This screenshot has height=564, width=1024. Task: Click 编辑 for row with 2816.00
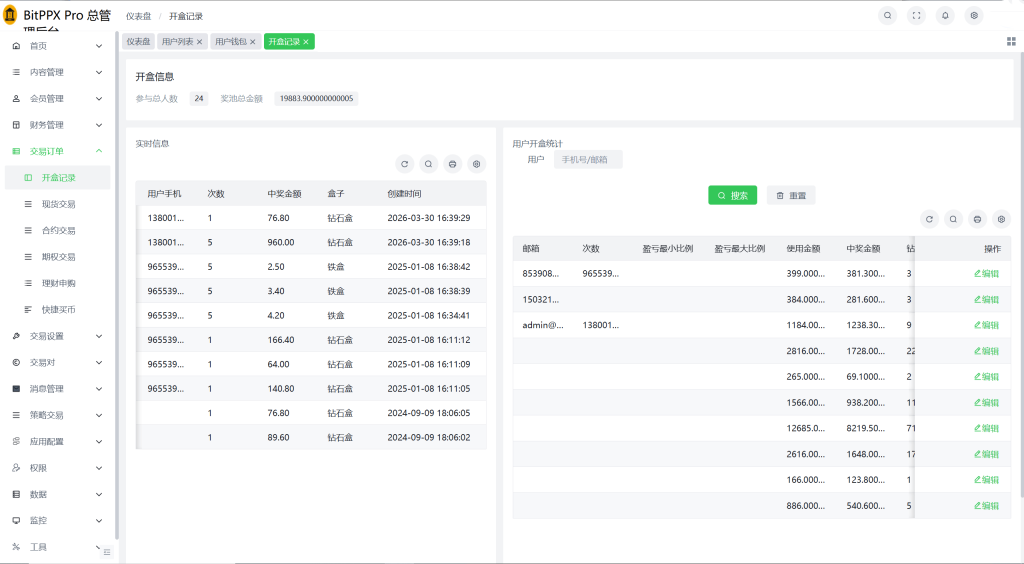(x=986, y=351)
